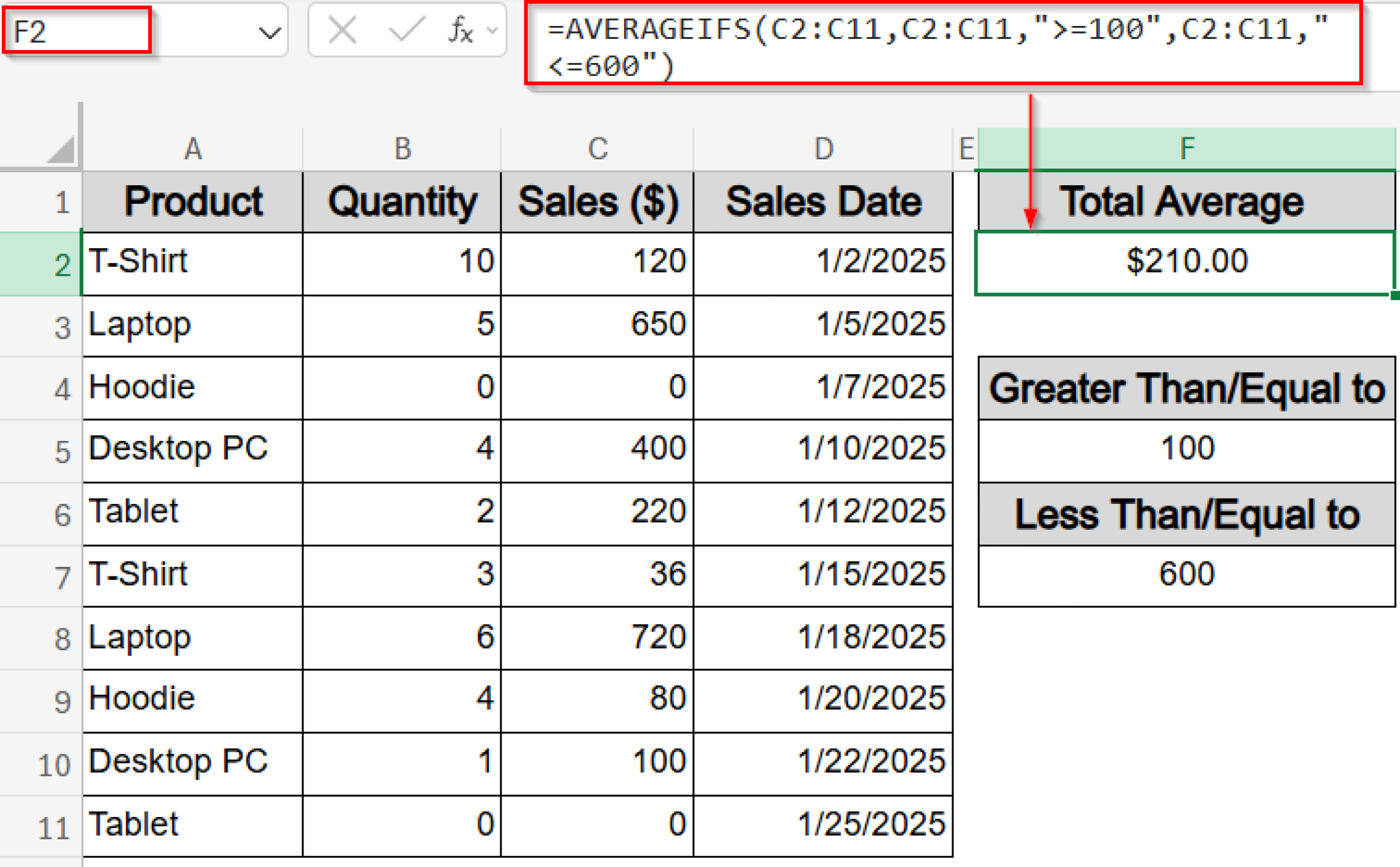The height and width of the screenshot is (867, 1400).
Task: Select column header C
Action: 597,148
